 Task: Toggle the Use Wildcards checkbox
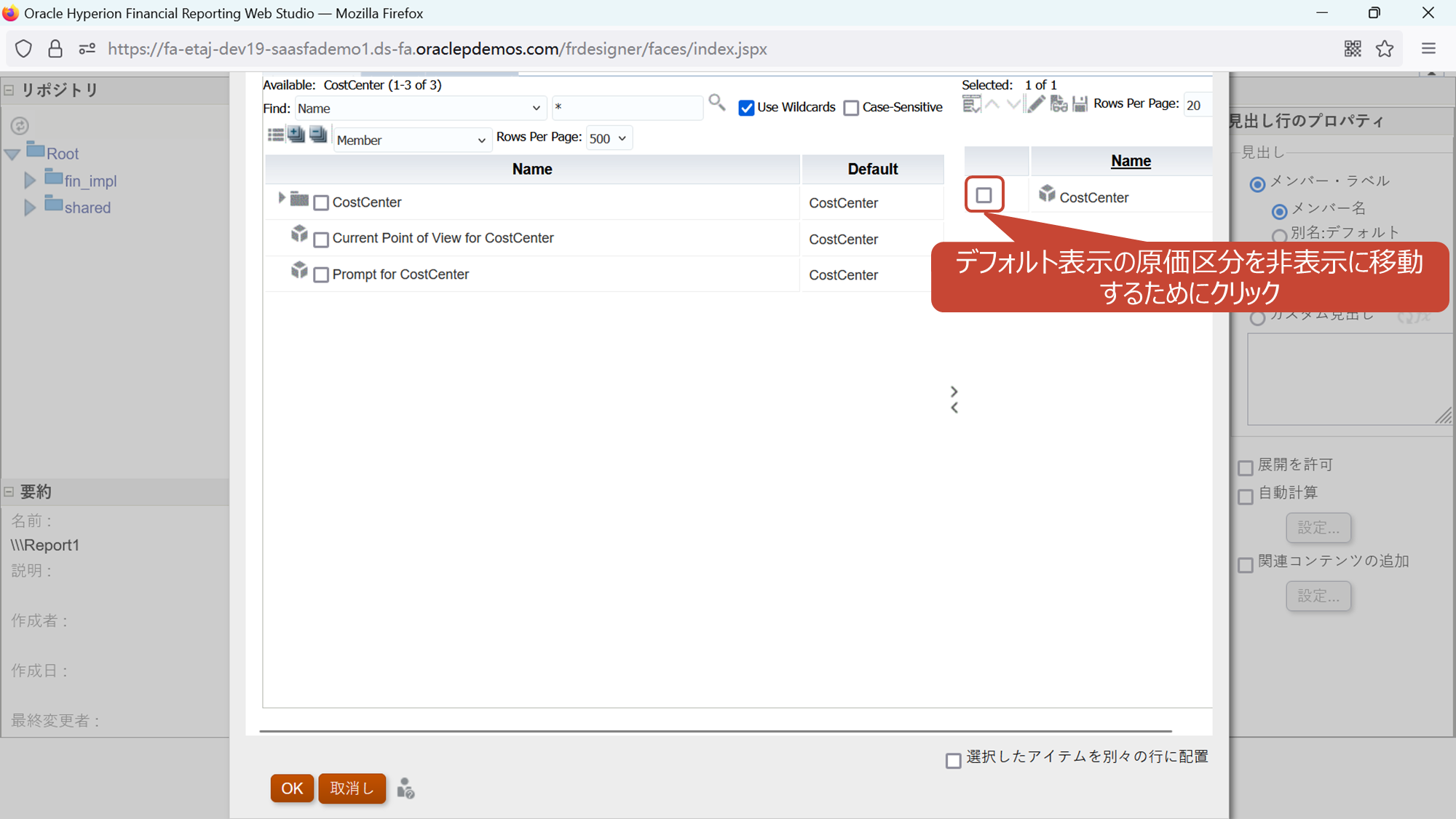(746, 108)
